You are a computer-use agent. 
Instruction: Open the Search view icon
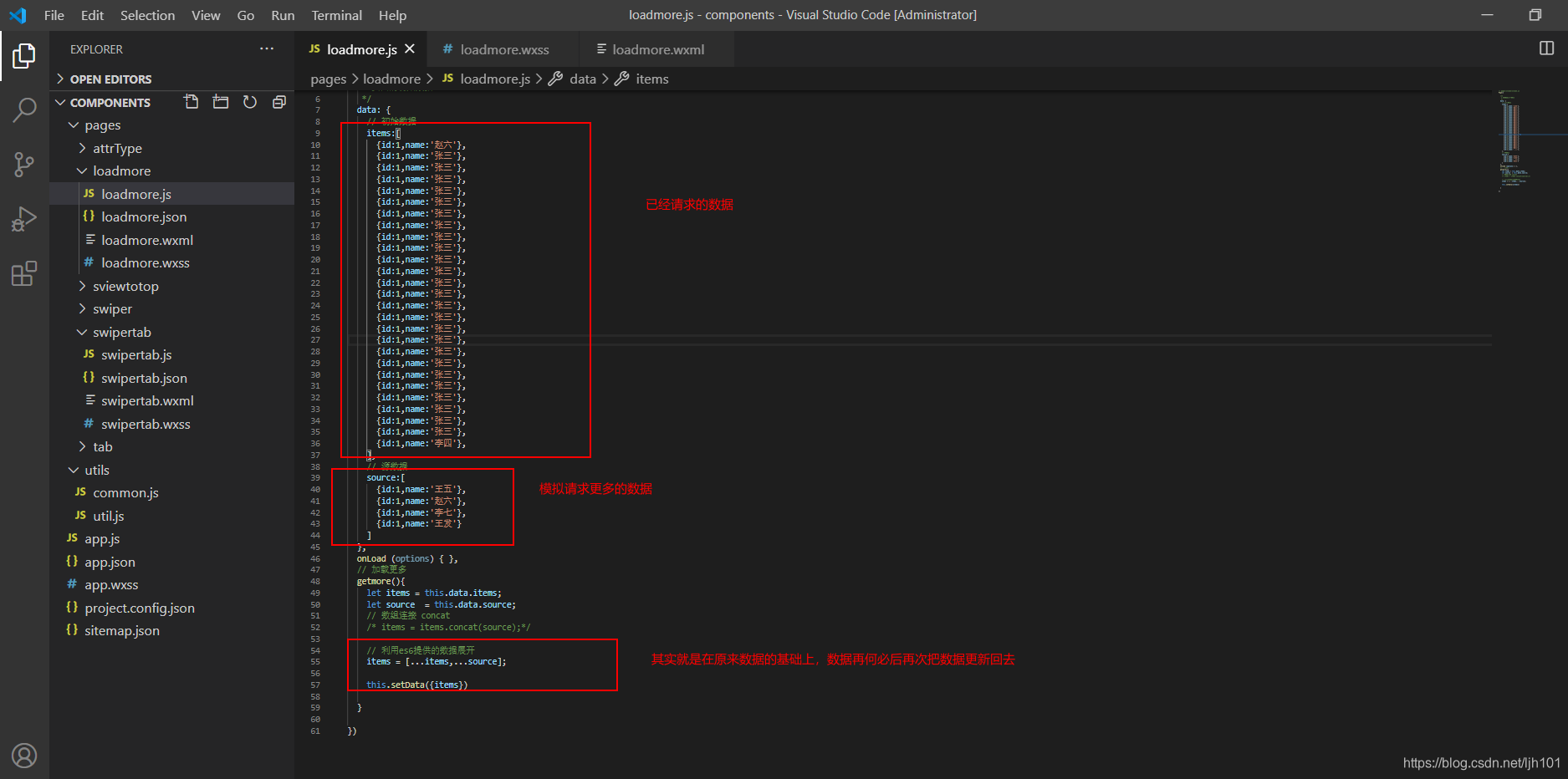tap(24, 109)
